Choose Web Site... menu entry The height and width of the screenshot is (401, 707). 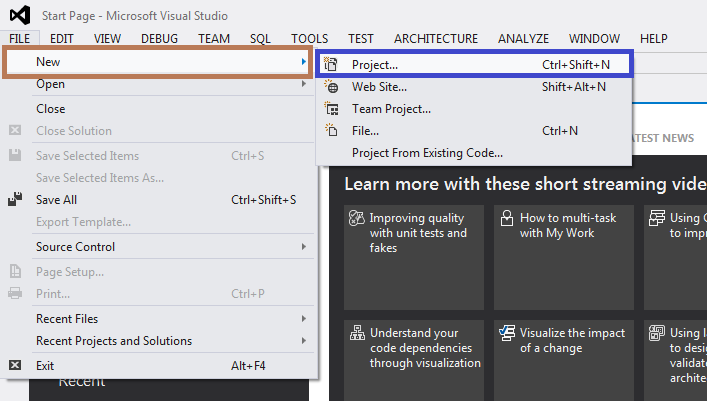click(474, 87)
